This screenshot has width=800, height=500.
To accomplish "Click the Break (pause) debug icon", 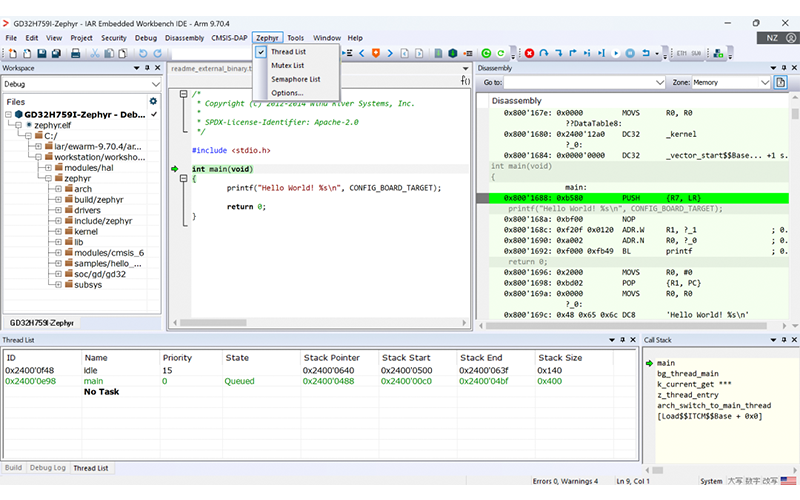I will tap(630, 53).
